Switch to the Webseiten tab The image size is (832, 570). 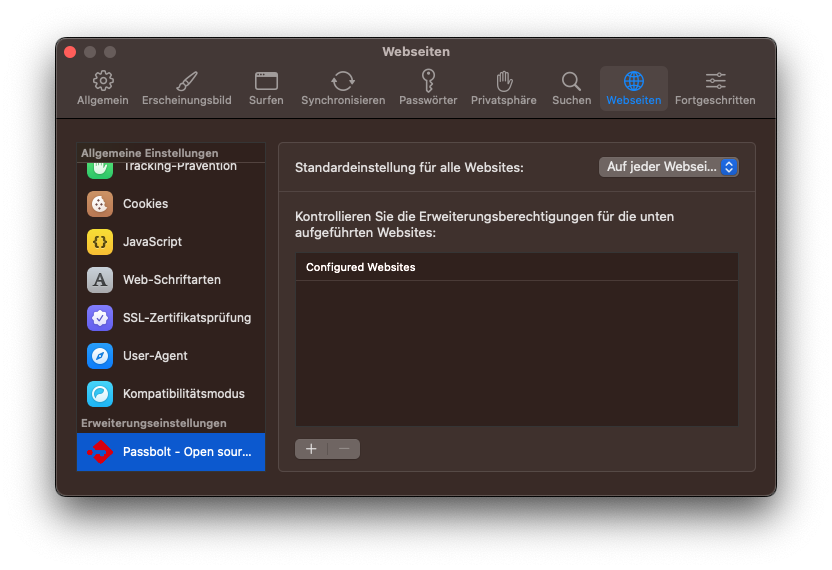pyautogui.click(x=633, y=88)
